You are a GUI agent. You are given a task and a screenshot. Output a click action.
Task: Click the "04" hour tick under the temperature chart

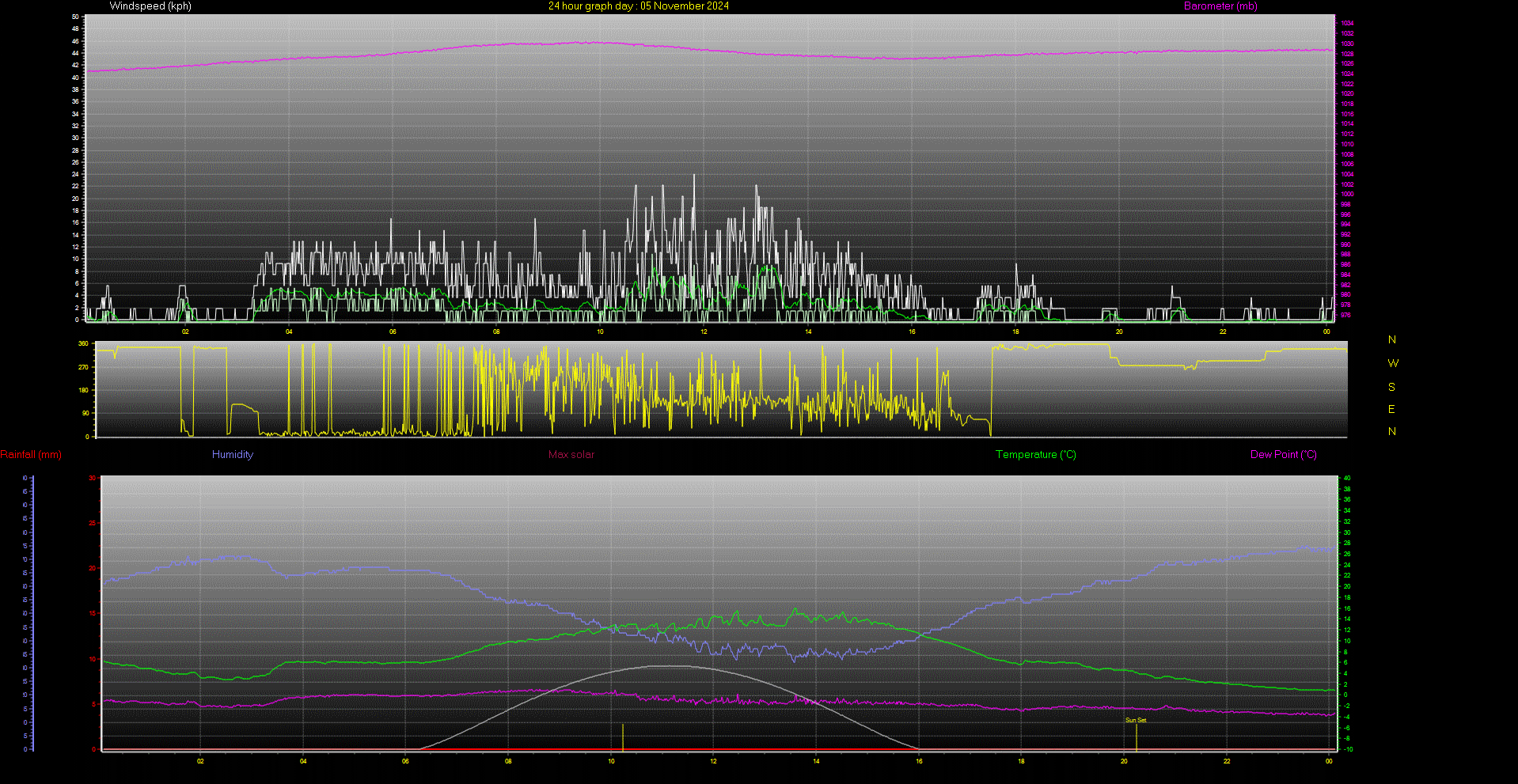(x=303, y=762)
